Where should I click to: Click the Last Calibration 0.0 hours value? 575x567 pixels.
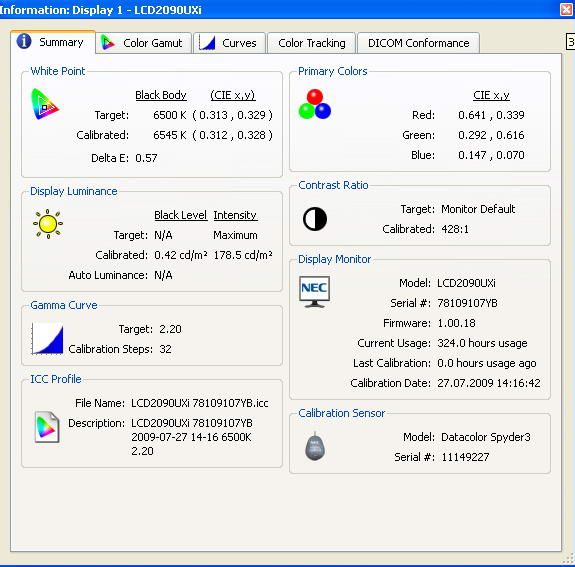click(x=487, y=363)
